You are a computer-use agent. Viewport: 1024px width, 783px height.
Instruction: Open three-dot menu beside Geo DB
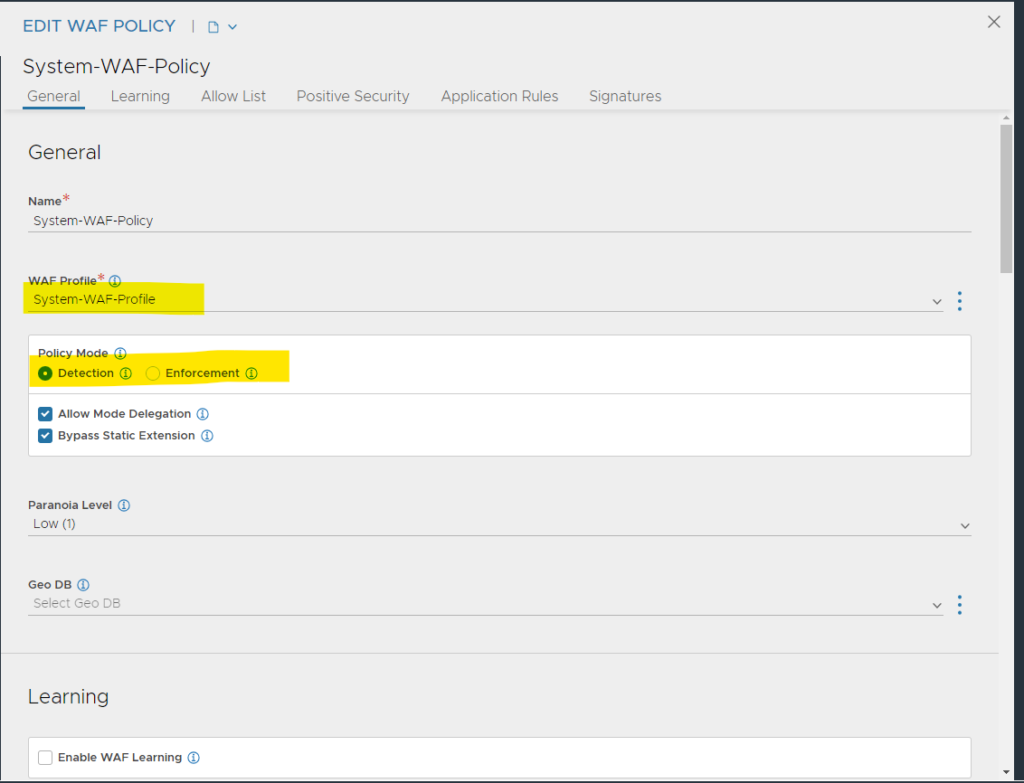tap(960, 604)
